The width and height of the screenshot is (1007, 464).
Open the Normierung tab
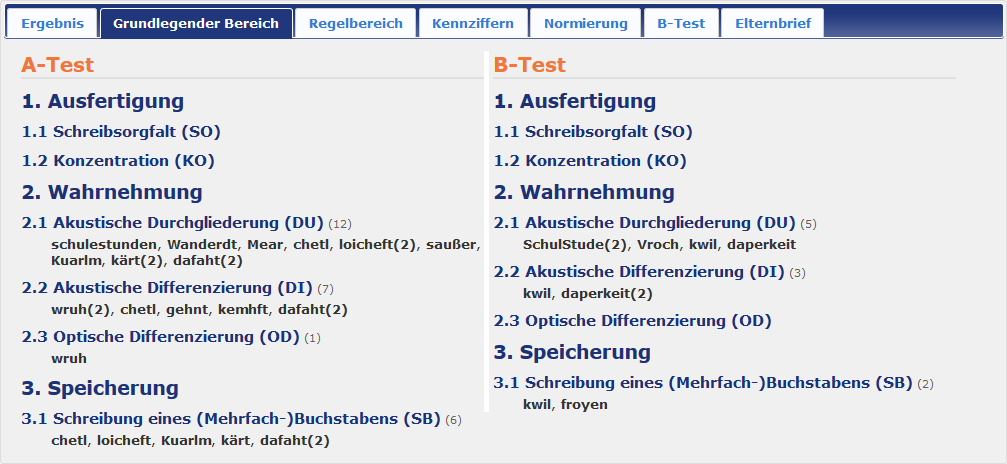coord(586,23)
